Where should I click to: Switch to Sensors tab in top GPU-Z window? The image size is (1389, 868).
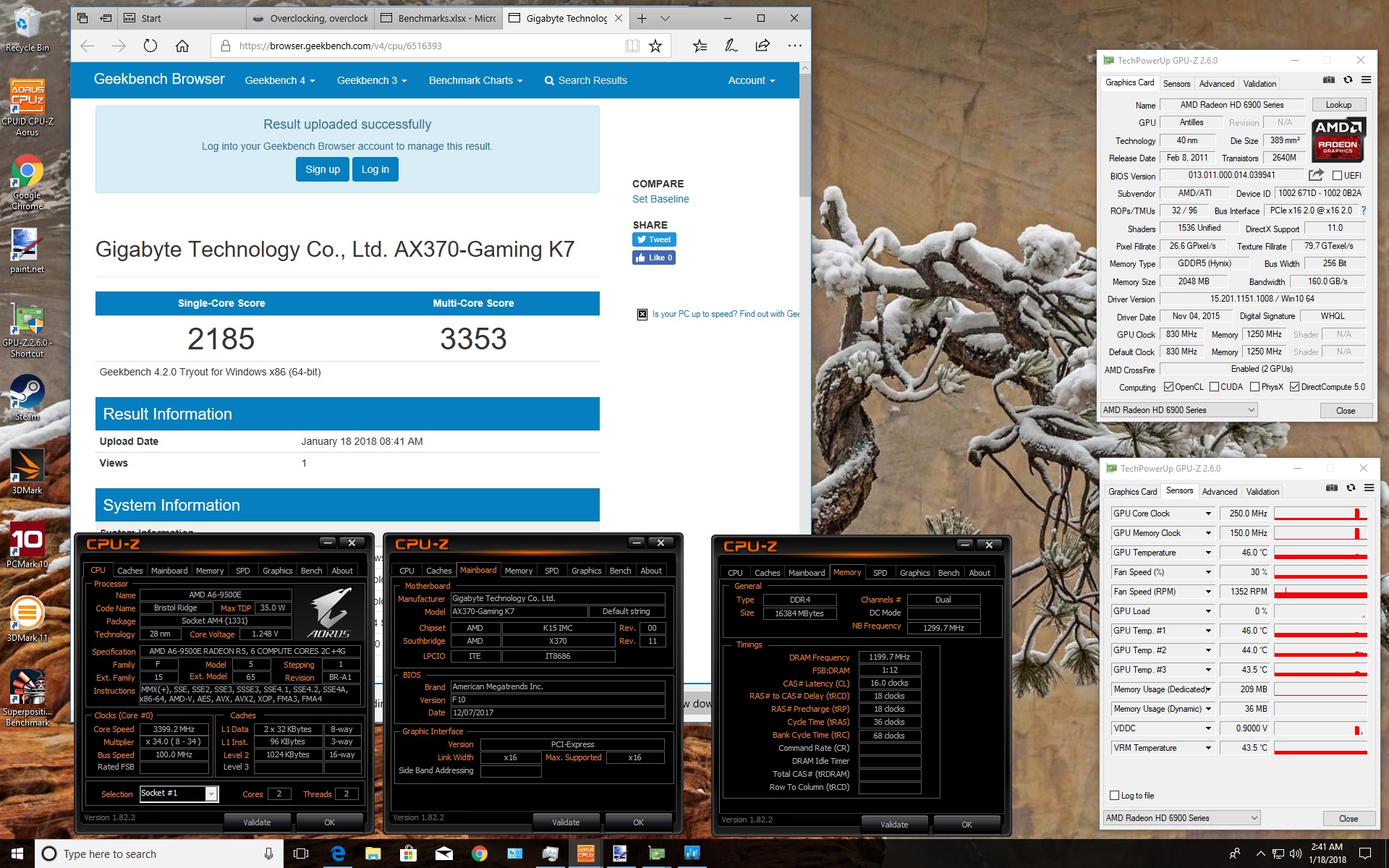pyautogui.click(x=1176, y=84)
